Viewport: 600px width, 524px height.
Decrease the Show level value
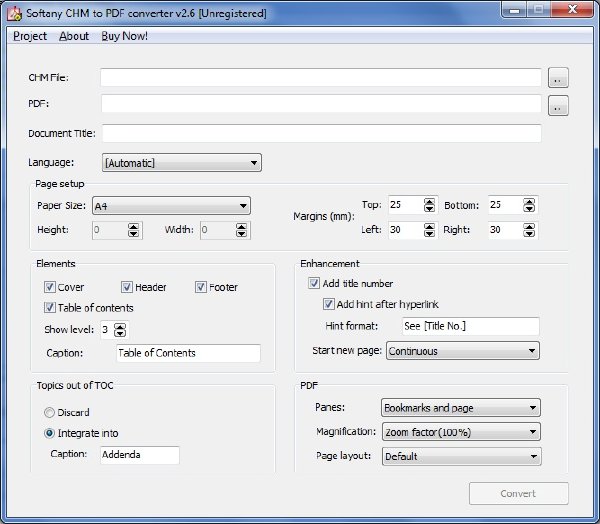(x=120, y=333)
